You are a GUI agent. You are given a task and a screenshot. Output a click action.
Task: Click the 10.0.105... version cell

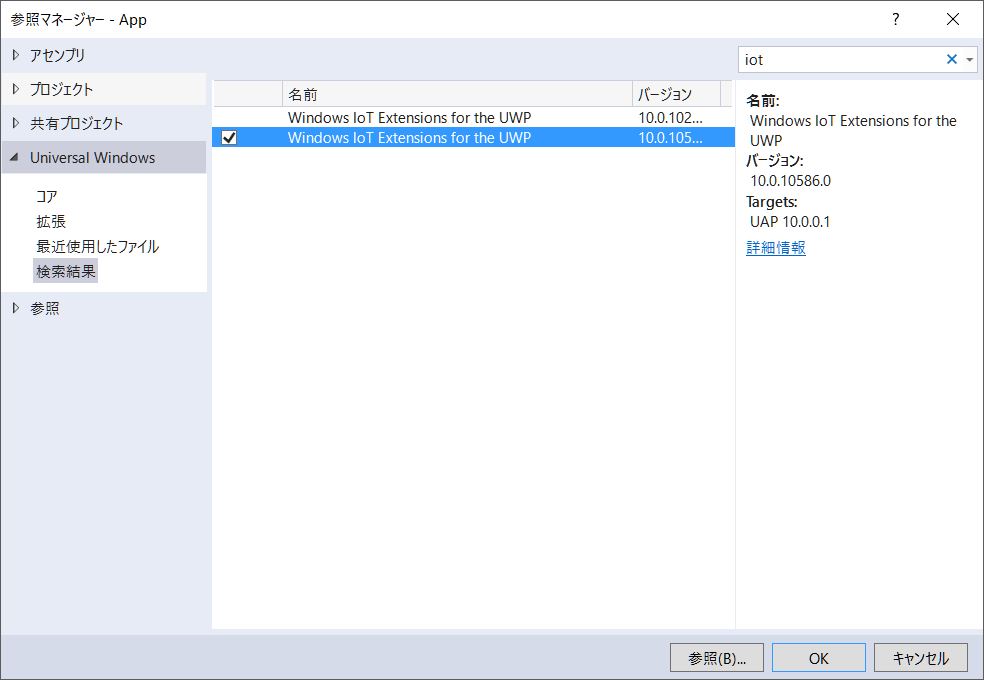(x=670, y=137)
